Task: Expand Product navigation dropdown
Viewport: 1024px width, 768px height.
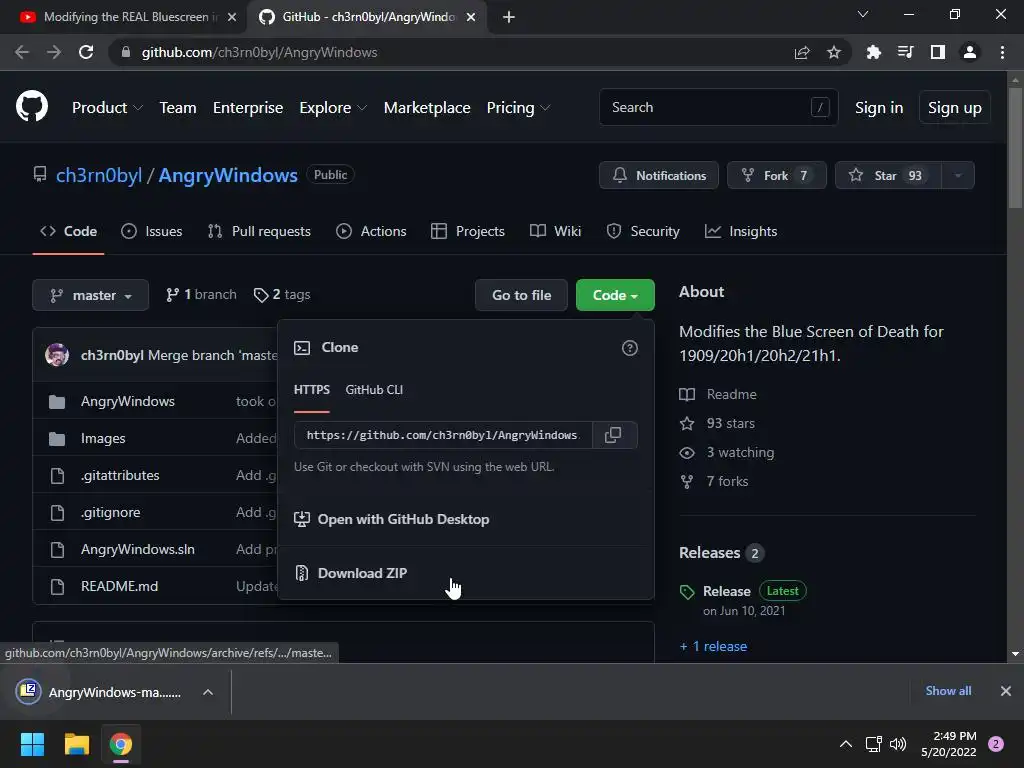Action: 107,108
